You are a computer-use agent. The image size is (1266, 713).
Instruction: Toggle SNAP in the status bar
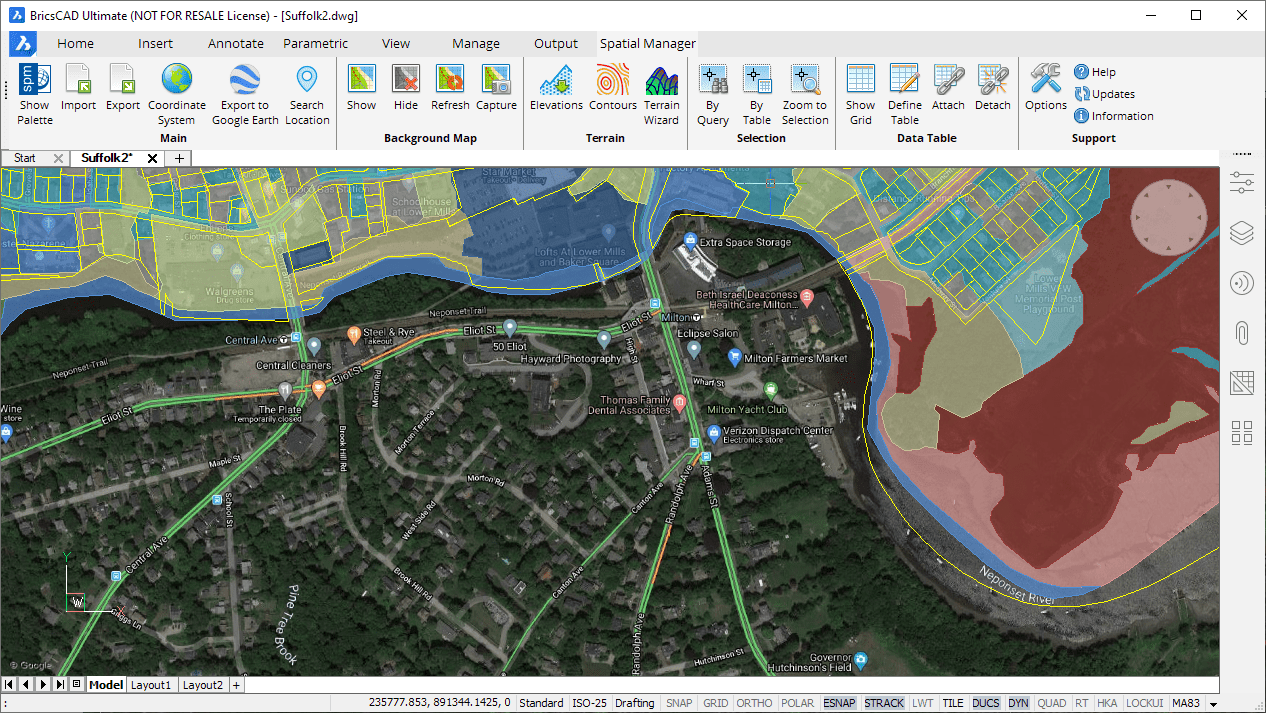tap(679, 703)
